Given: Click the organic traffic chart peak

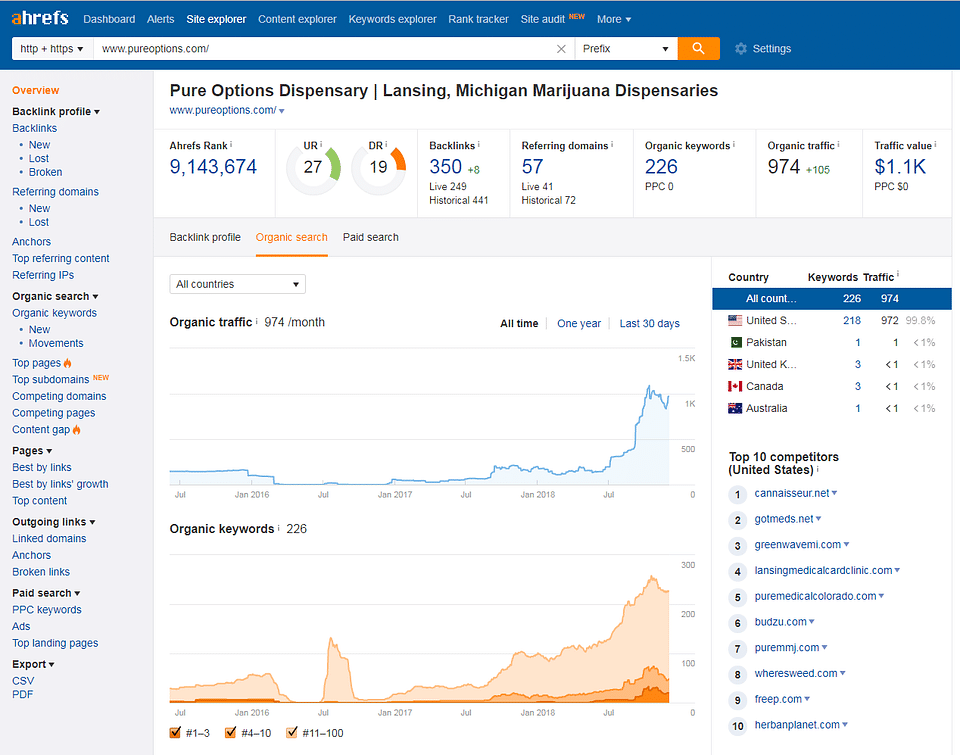Looking at the screenshot, I should pyautogui.click(x=648, y=387).
